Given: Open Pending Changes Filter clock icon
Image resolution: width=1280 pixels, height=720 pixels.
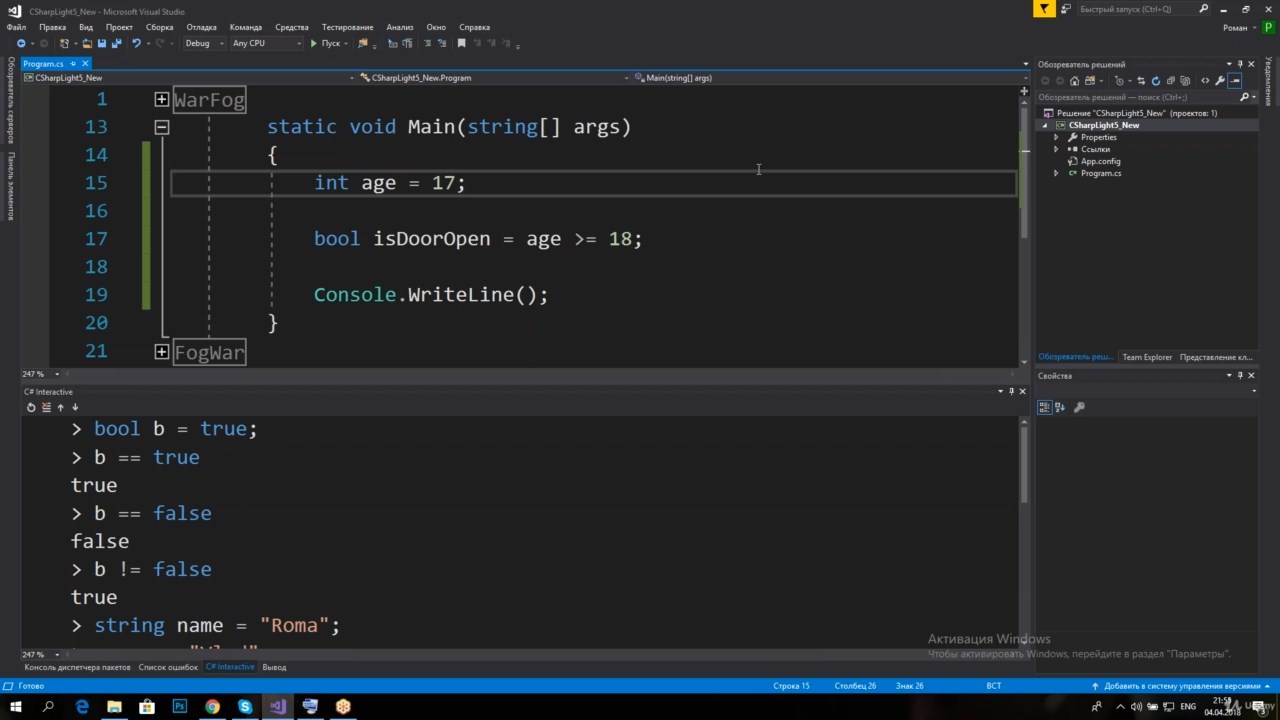Looking at the screenshot, I should pos(1120,81).
